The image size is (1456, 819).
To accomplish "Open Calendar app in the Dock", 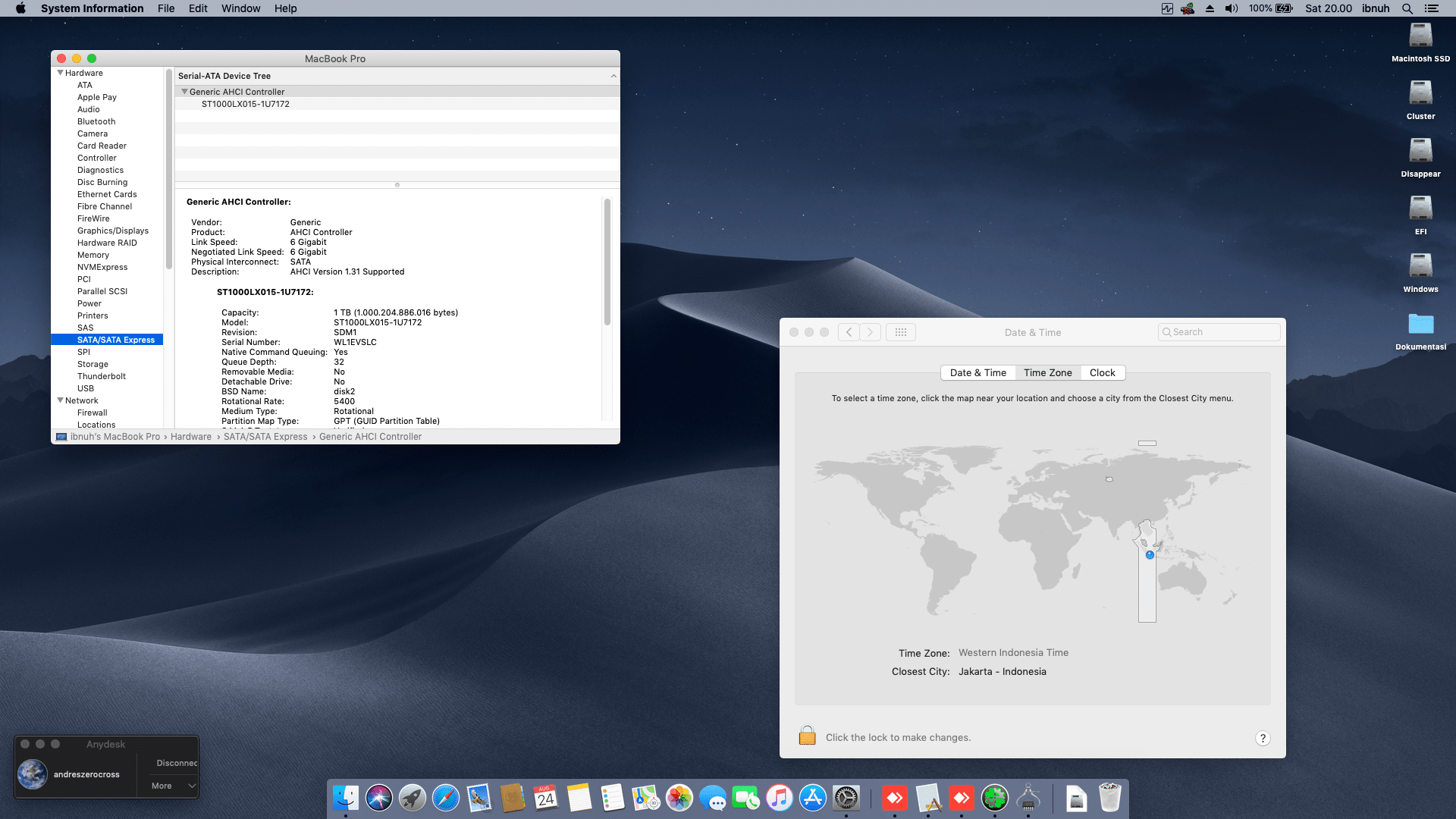I will coord(546,798).
